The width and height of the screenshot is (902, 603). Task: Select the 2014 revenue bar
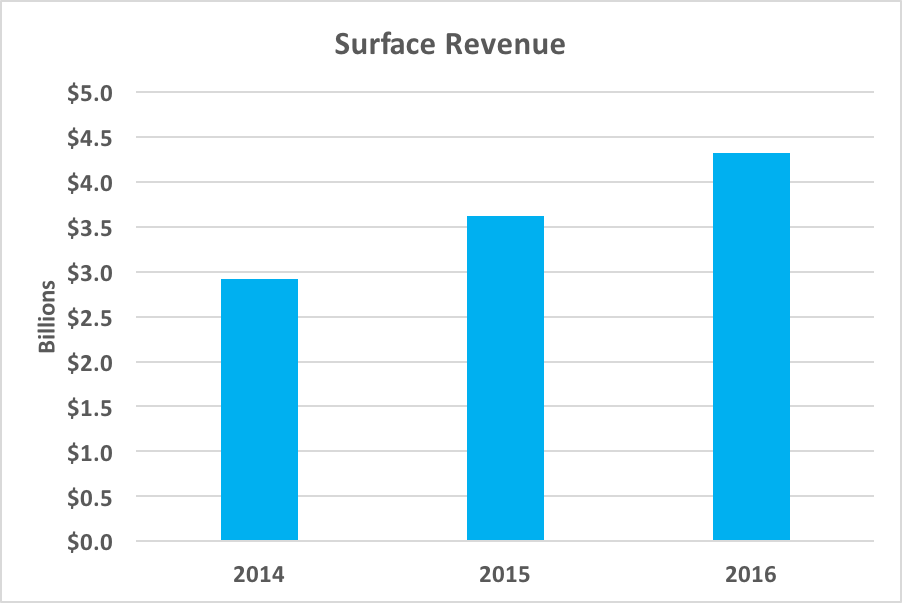[x=258, y=410]
